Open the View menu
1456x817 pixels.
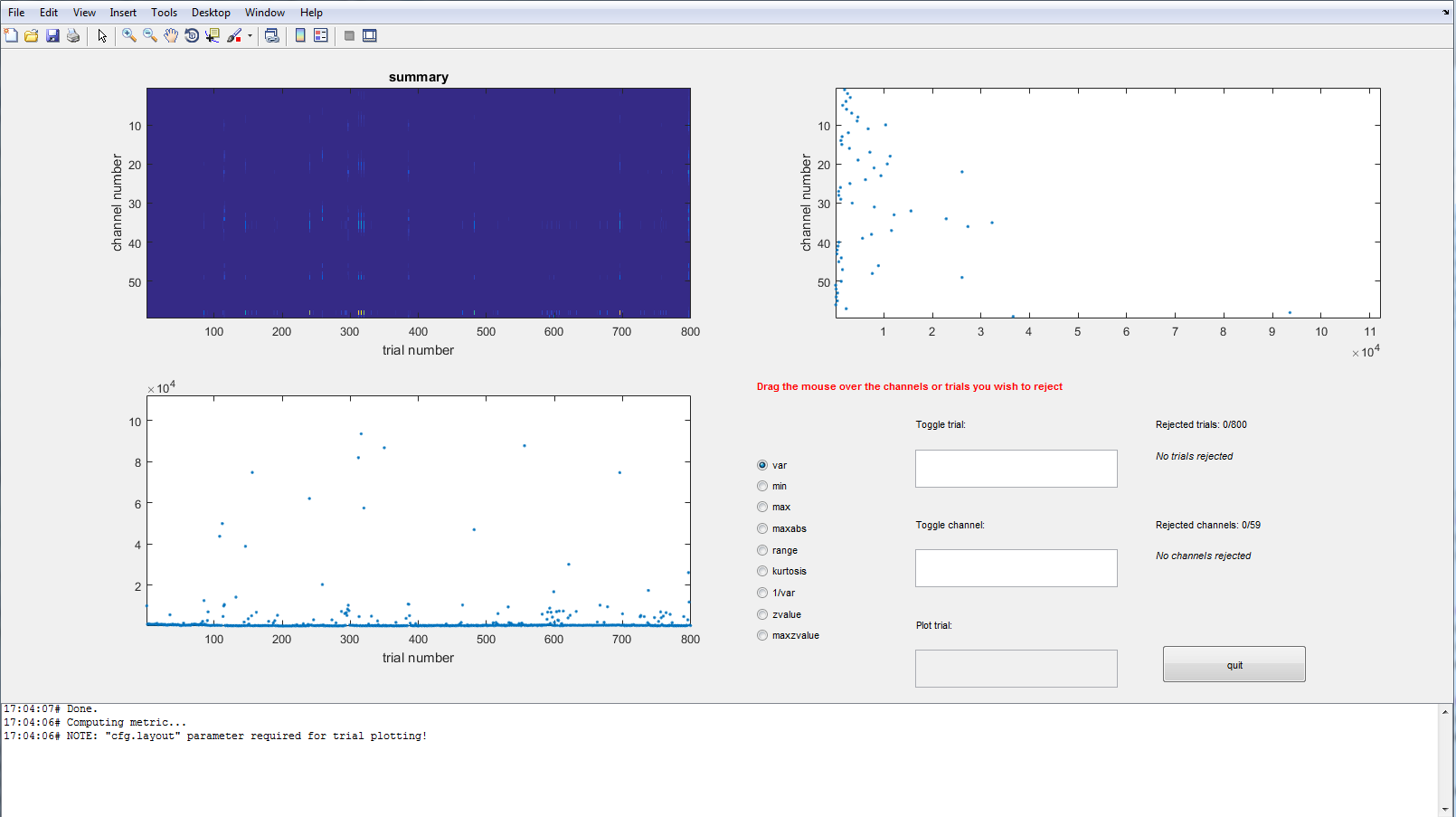coord(84,13)
